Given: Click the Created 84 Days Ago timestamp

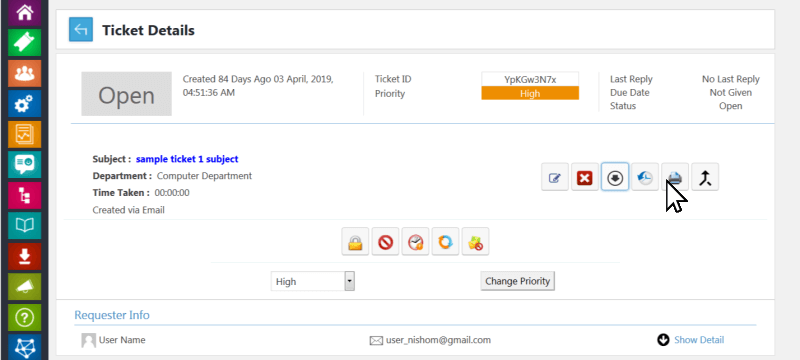Looking at the screenshot, I should click(x=258, y=86).
